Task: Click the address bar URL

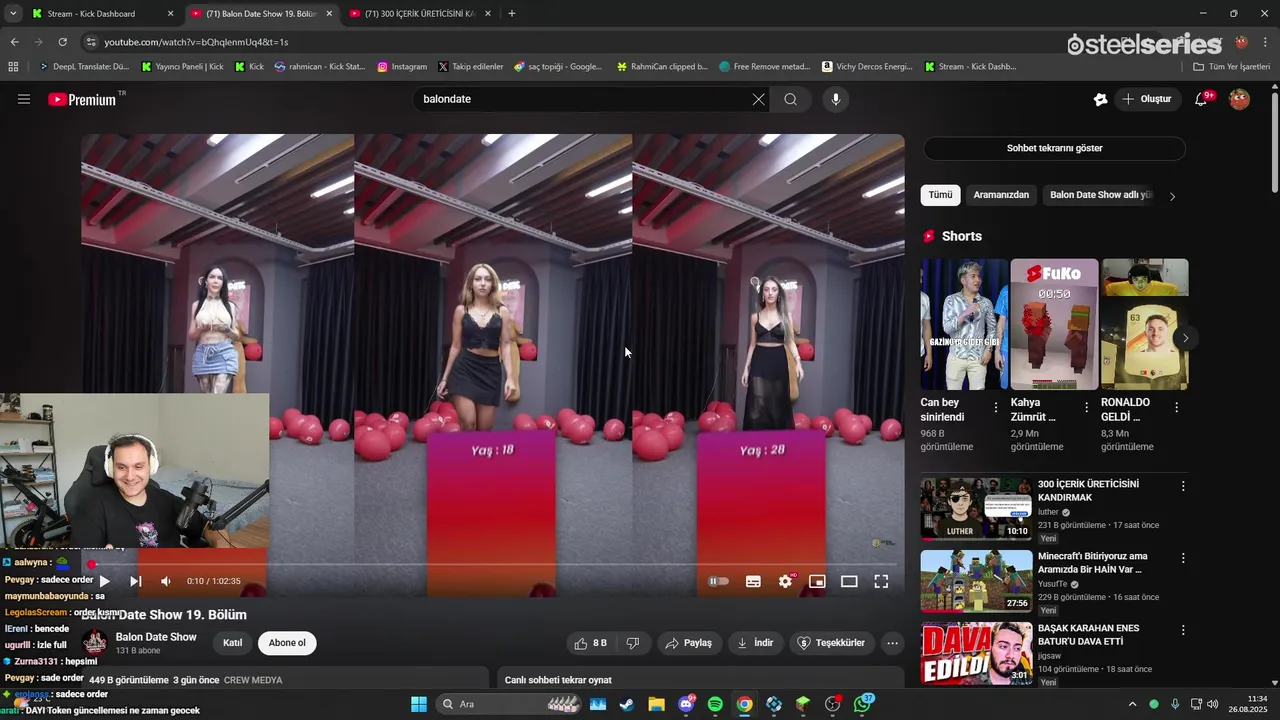Action: click(x=196, y=42)
